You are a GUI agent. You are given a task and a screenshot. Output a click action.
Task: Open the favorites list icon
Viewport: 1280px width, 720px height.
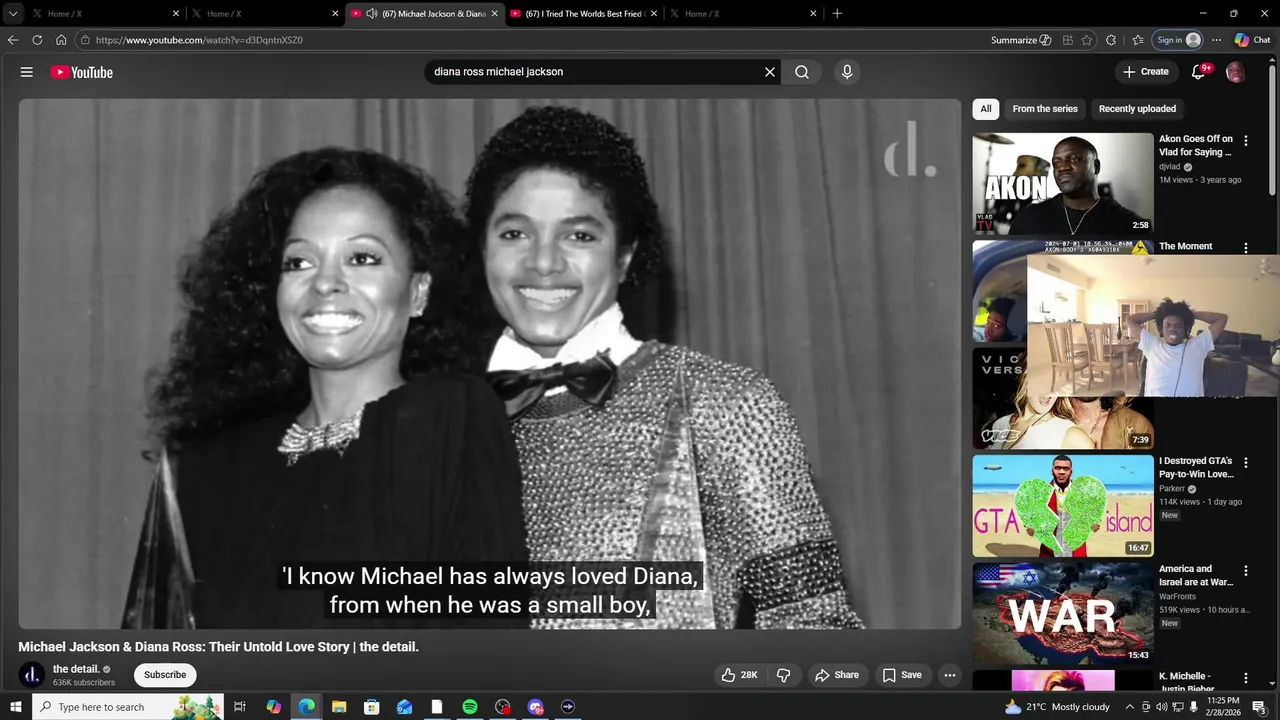click(x=1138, y=40)
